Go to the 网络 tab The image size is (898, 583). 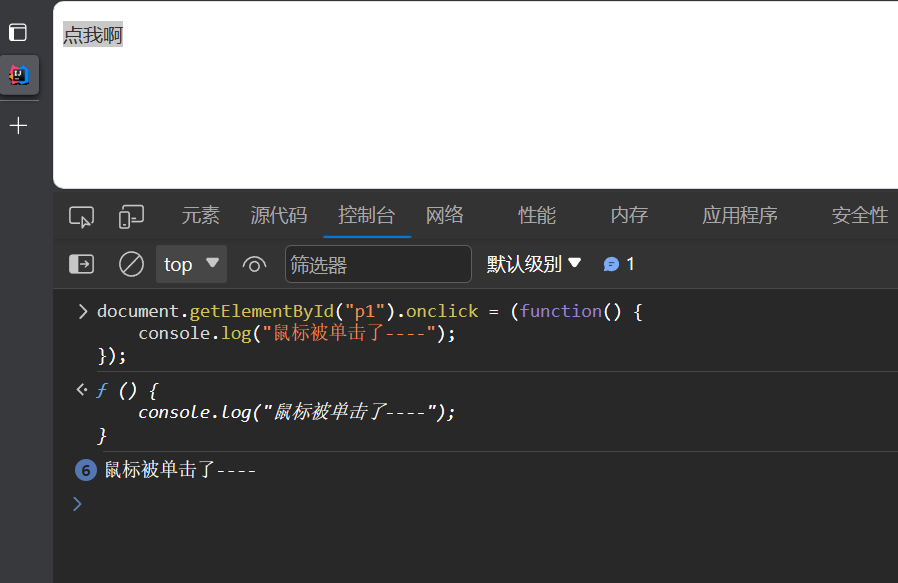(x=444, y=215)
